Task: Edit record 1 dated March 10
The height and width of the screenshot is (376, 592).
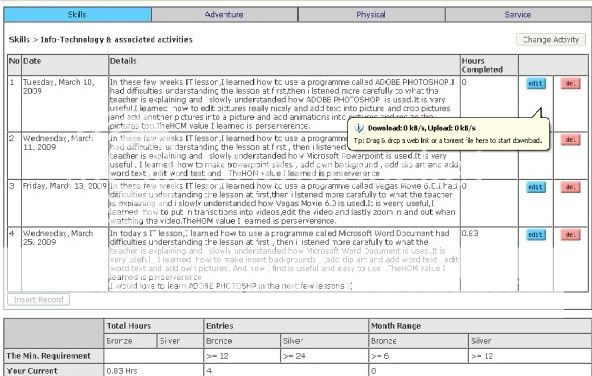Action: click(x=536, y=83)
